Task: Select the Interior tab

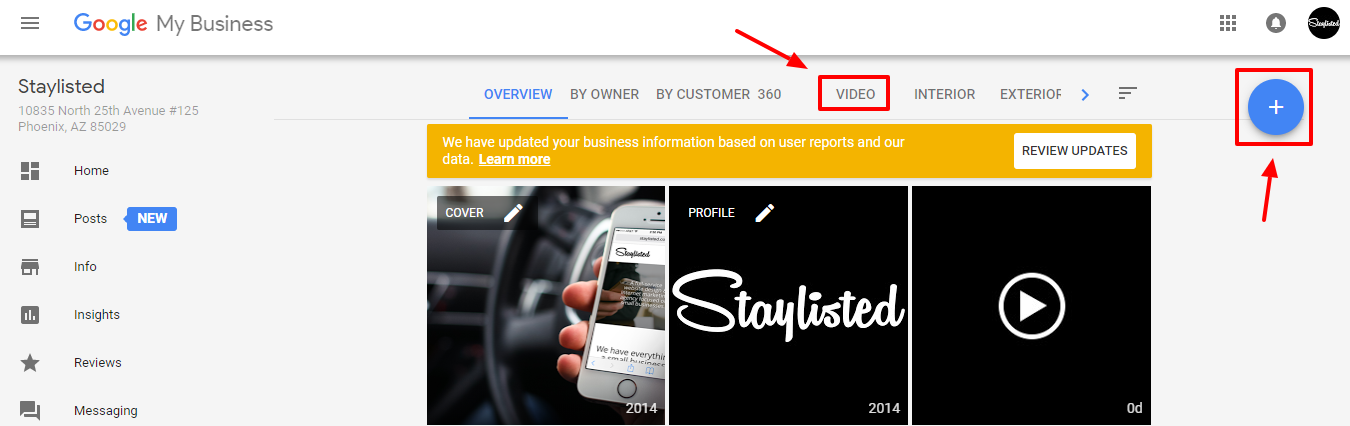Action: click(944, 94)
